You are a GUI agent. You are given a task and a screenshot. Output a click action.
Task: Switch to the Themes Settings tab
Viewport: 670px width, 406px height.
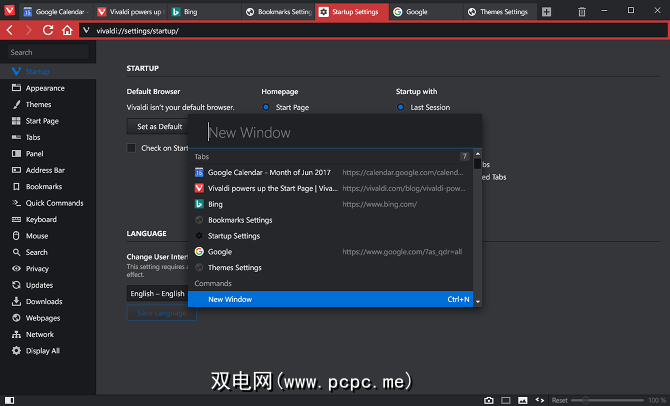(x=500, y=12)
